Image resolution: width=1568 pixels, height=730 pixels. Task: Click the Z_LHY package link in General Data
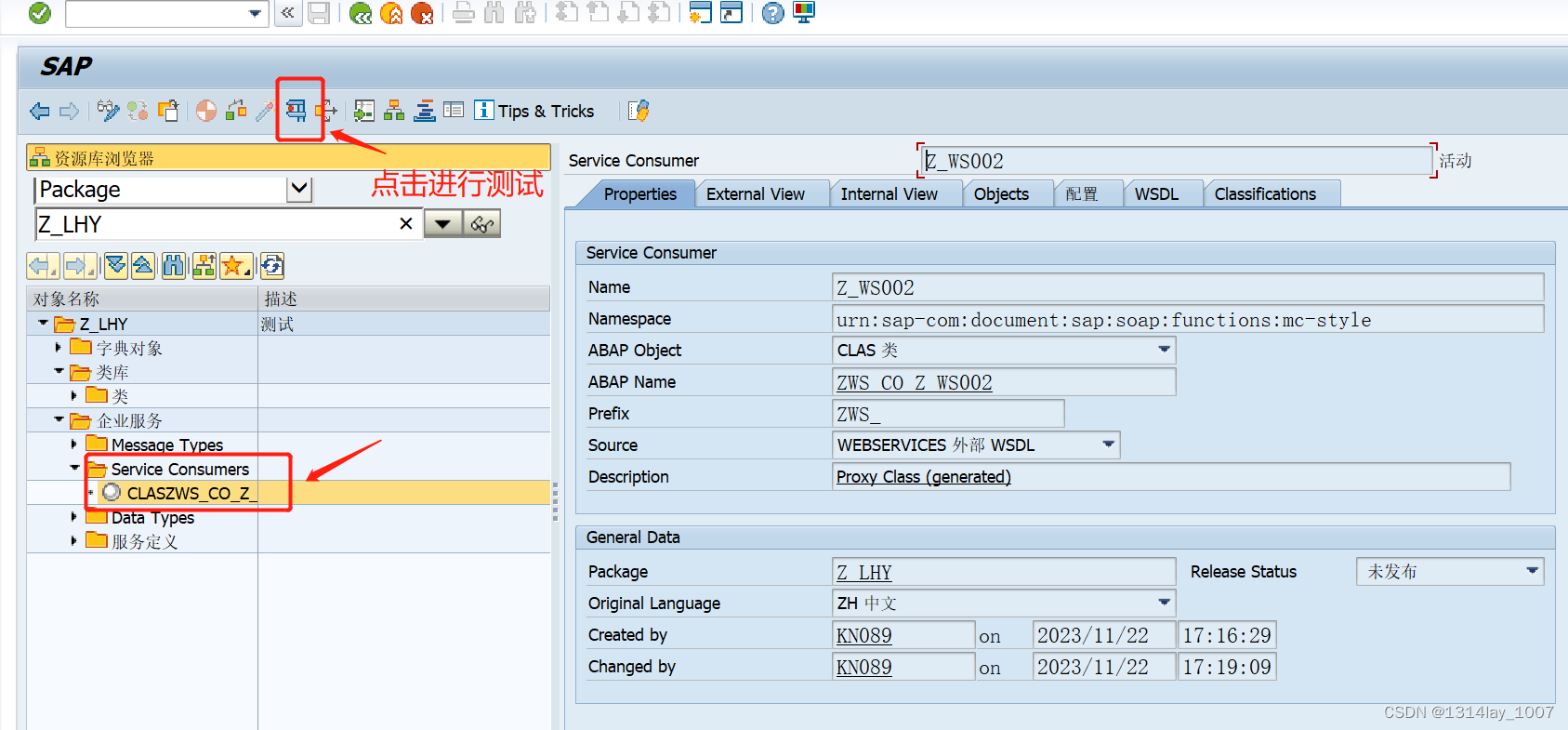pos(864,572)
